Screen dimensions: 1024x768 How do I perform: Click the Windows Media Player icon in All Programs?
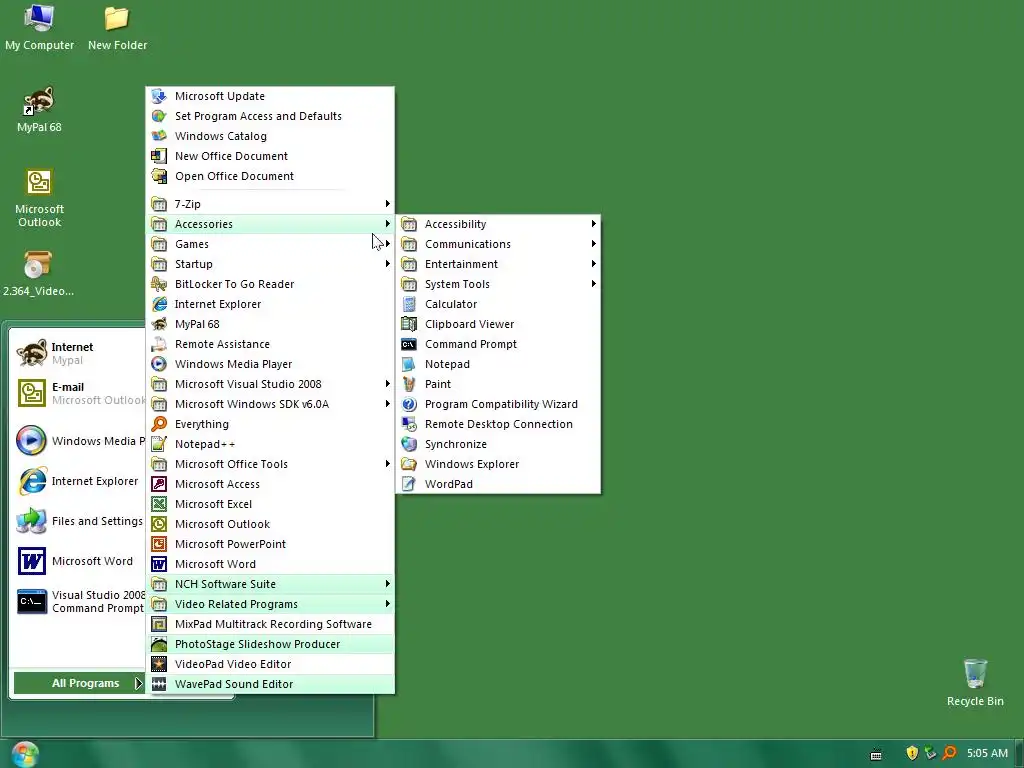[x=159, y=364]
